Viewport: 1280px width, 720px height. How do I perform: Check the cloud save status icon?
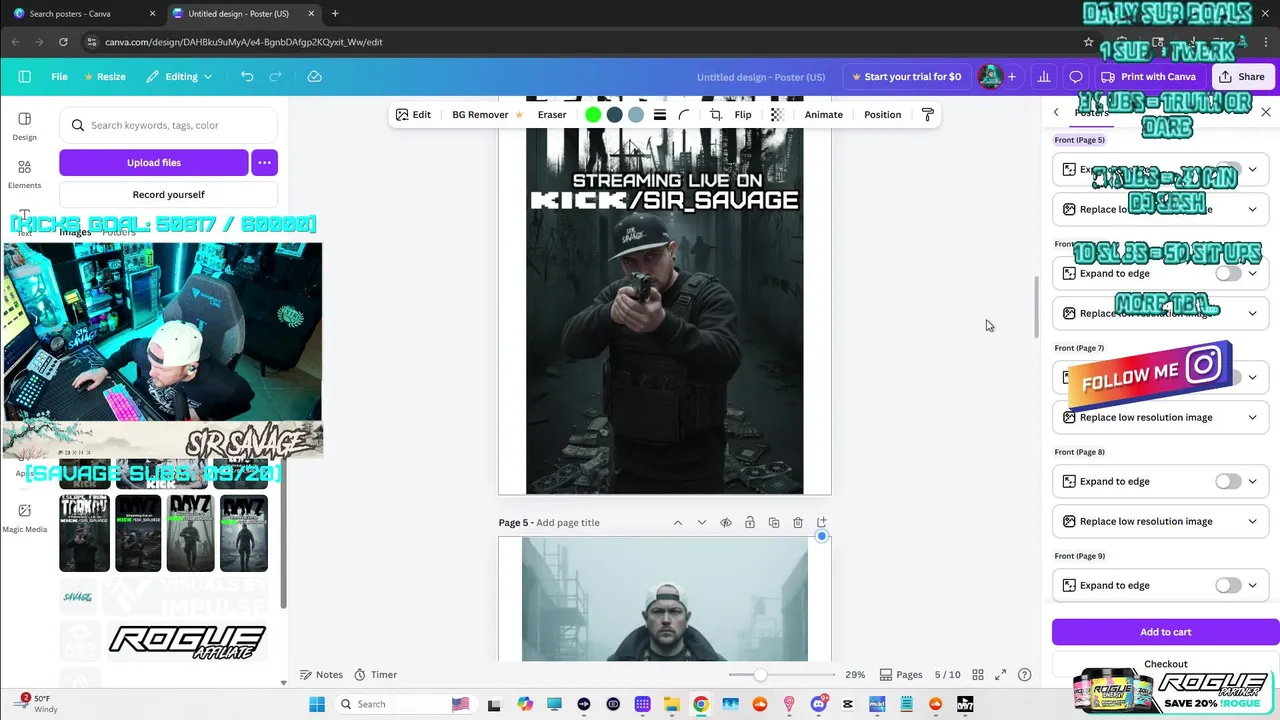tap(314, 76)
